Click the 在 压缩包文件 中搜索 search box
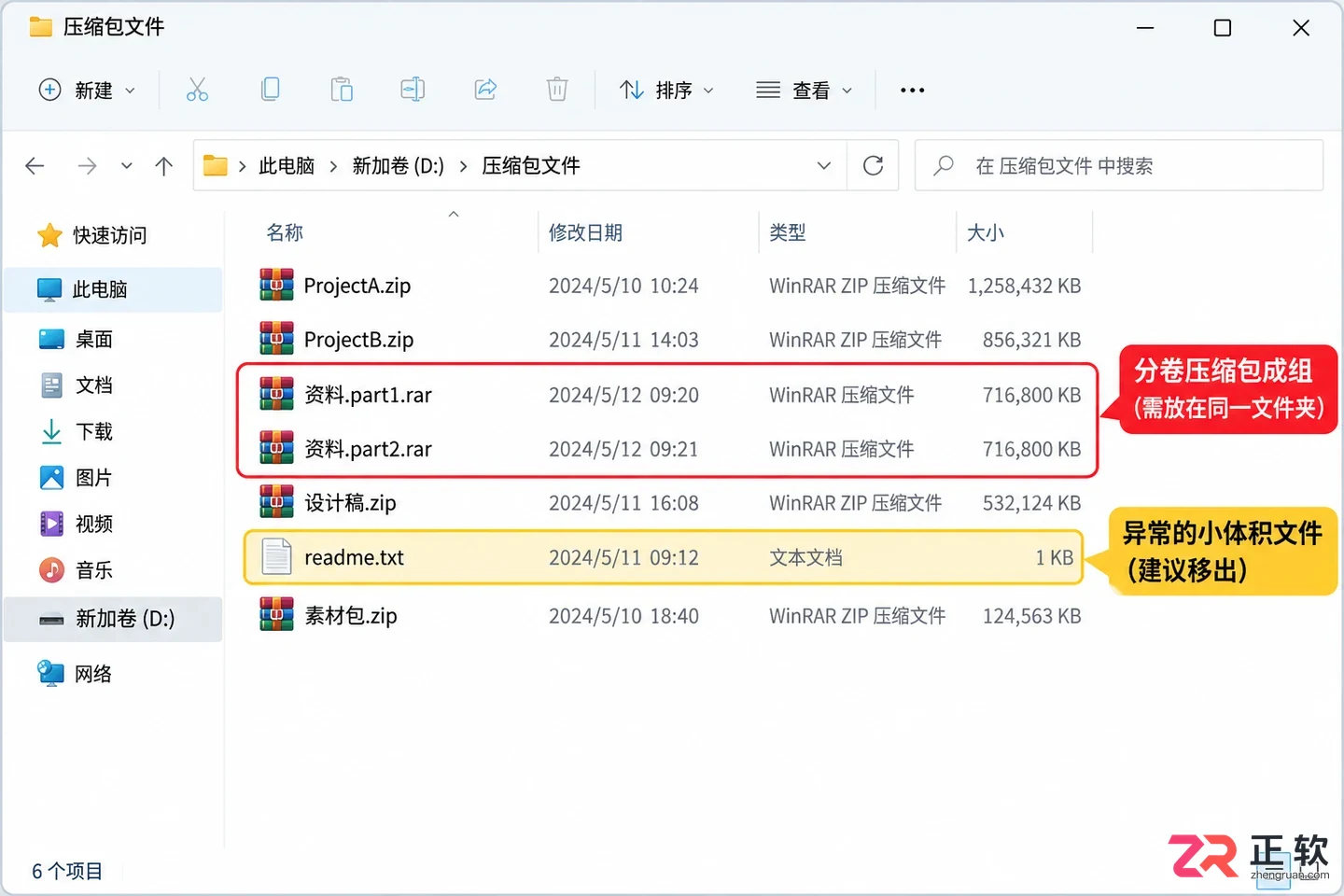The height and width of the screenshot is (896, 1344). tap(1118, 165)
